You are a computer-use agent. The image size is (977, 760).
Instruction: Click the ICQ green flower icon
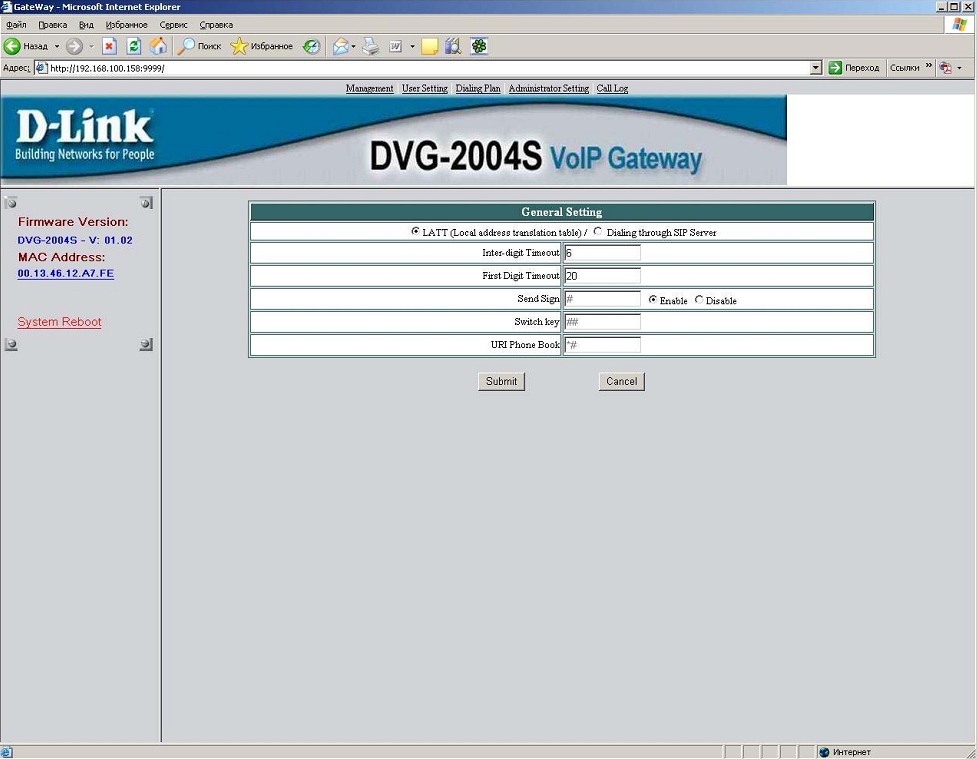coord(479,46)
